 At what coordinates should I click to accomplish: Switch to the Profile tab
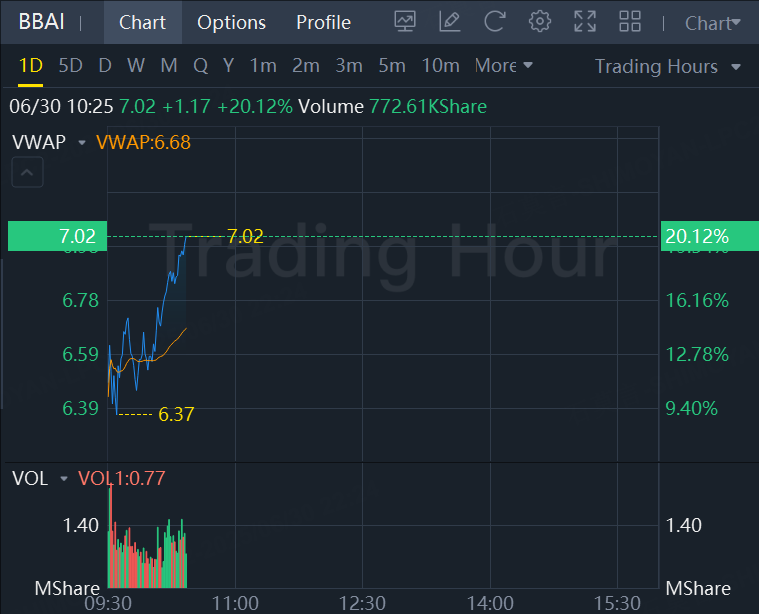click(x=323, y=22)
